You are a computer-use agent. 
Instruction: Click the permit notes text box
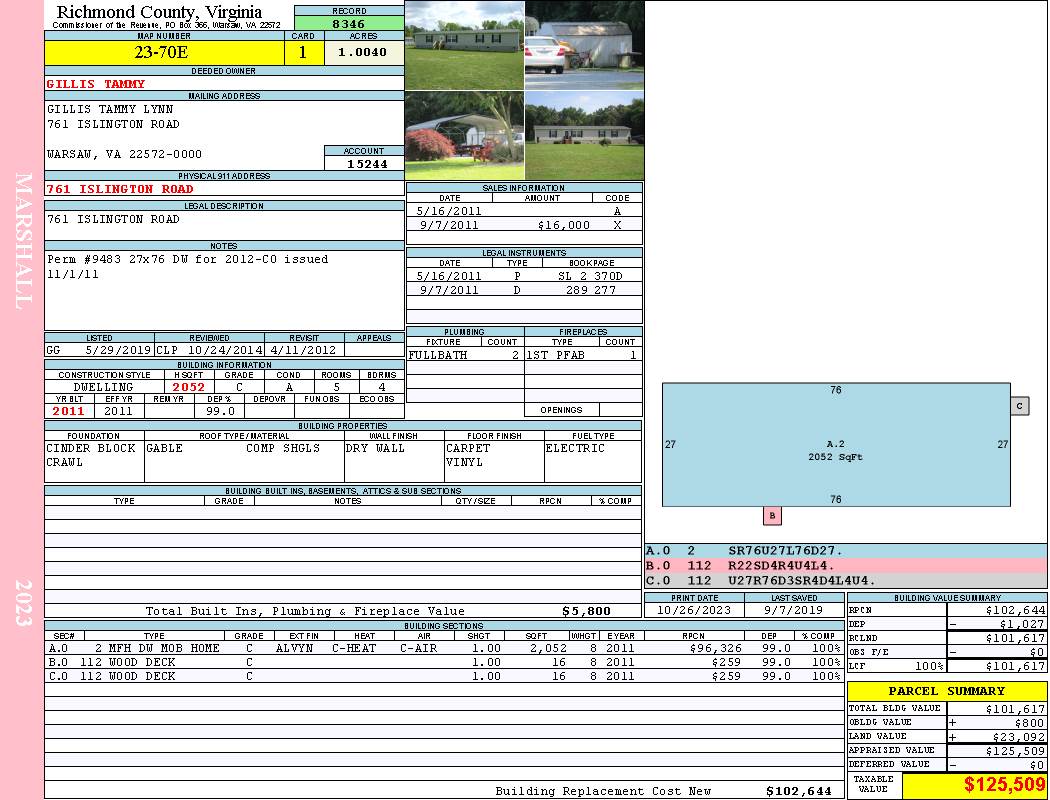click(x=223, y=290)
